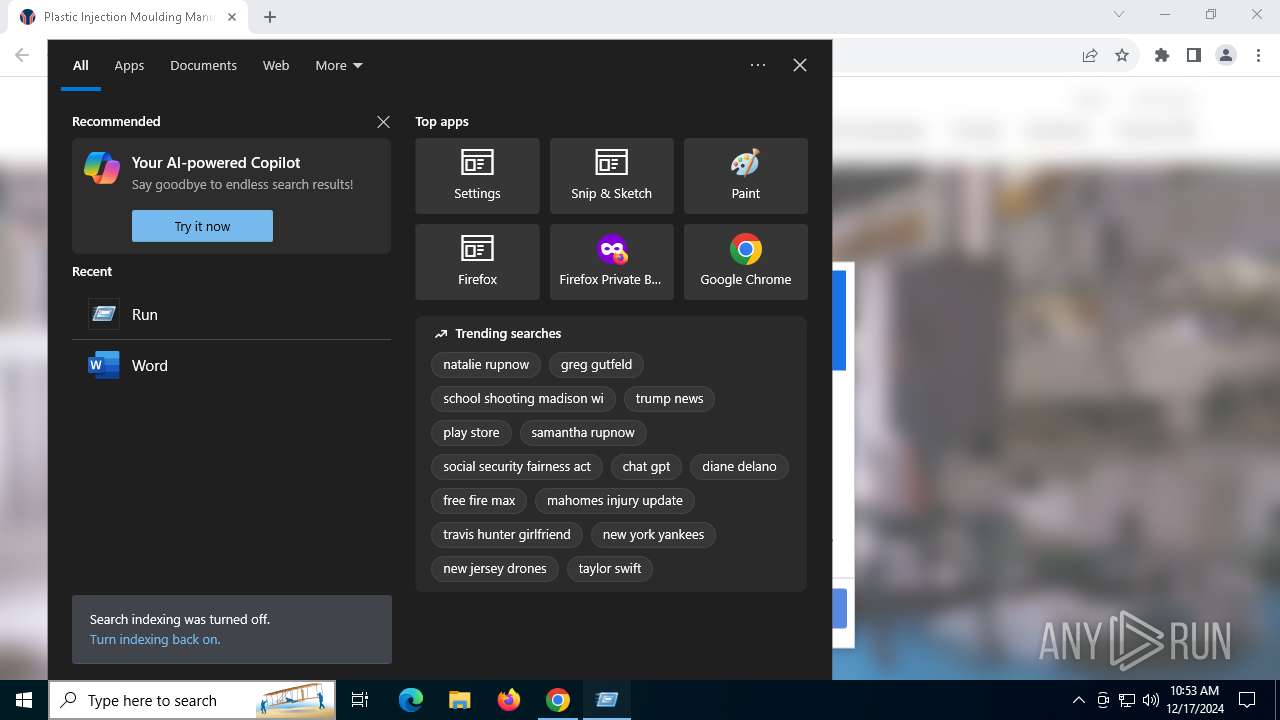1280x720 pixels.
Task: Open search panel options ellipsis
Action: 758,65
